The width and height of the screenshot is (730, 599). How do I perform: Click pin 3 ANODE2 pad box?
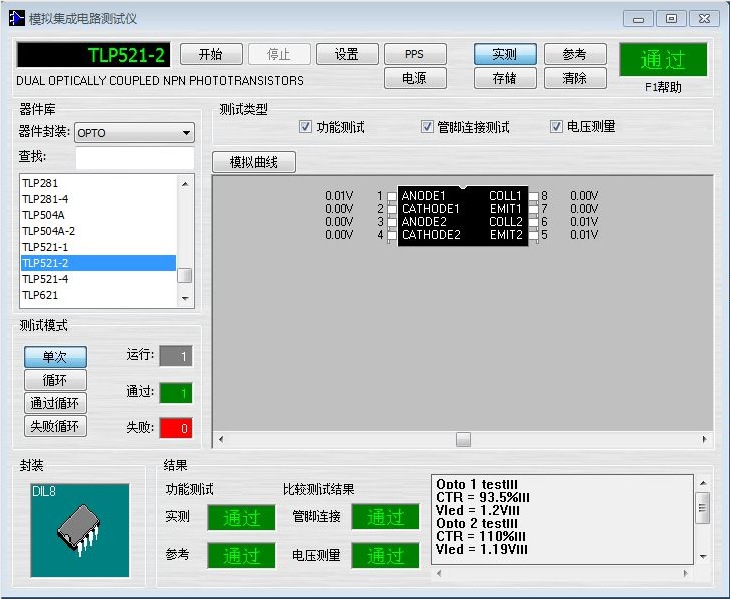[392, 222]
